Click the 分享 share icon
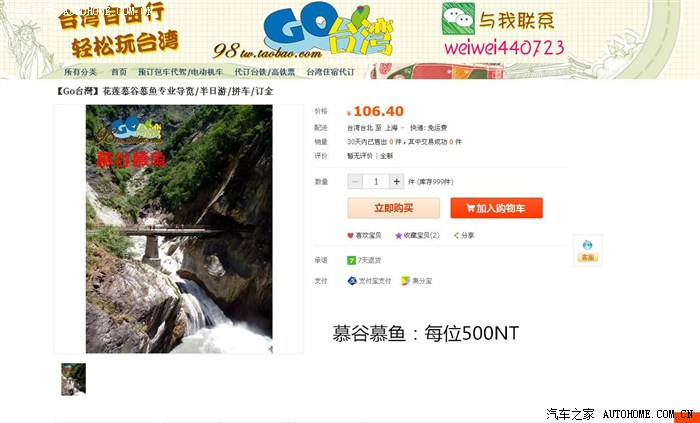The height and width of the screenshot is (423, 700). point(456,236)
